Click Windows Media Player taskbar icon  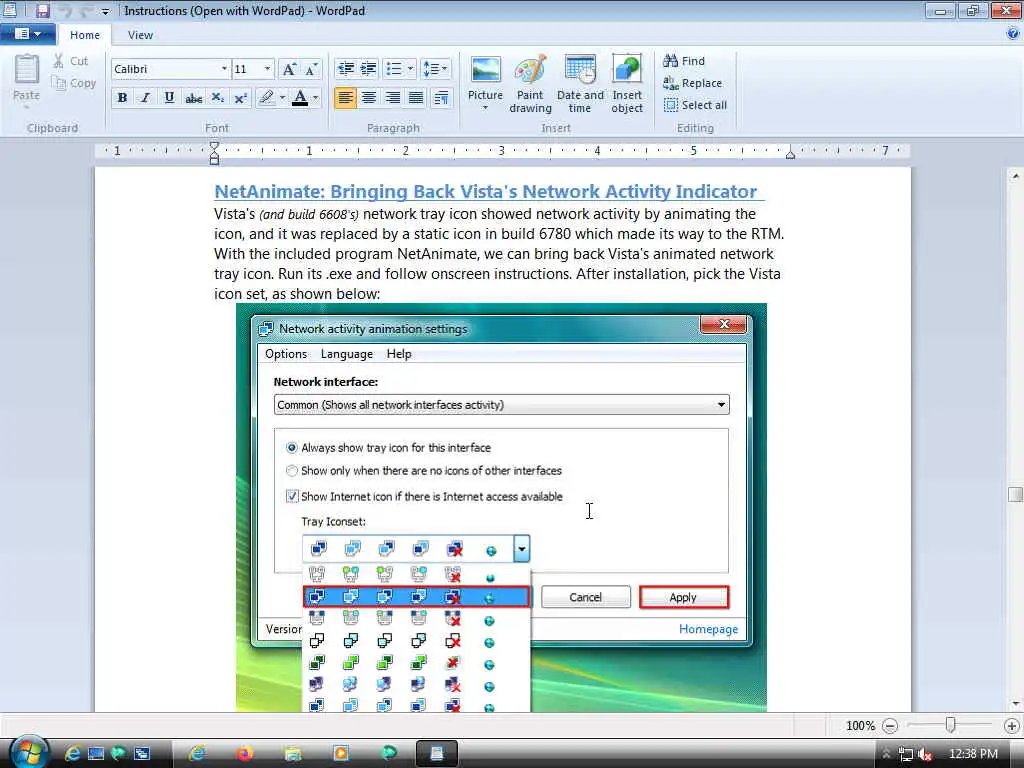click(x=340, y=754)
